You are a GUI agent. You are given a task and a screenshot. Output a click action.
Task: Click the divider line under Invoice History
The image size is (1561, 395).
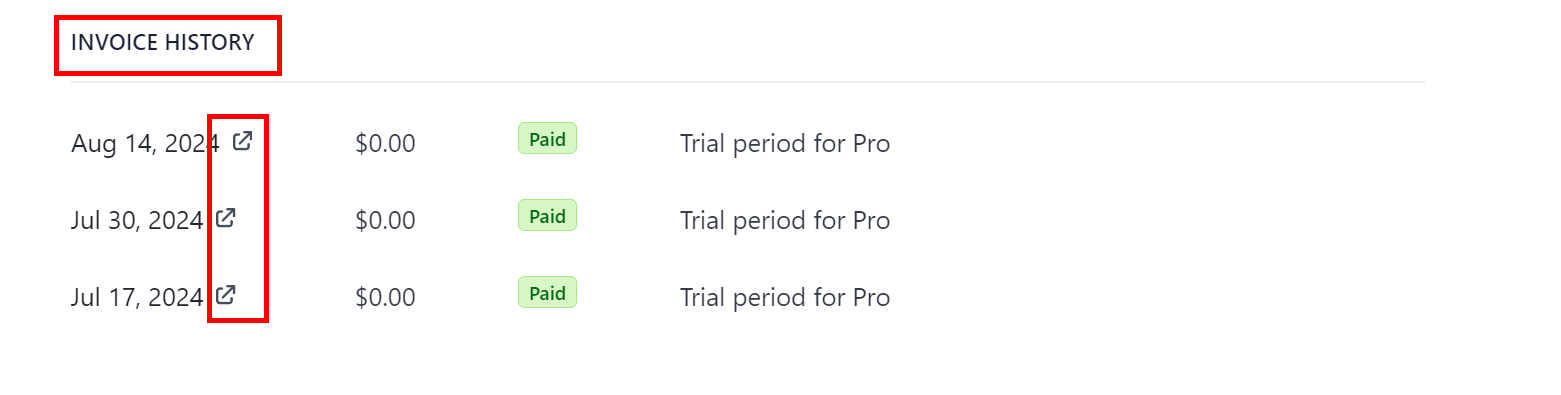pyautogui.click(x=747, y=82)
